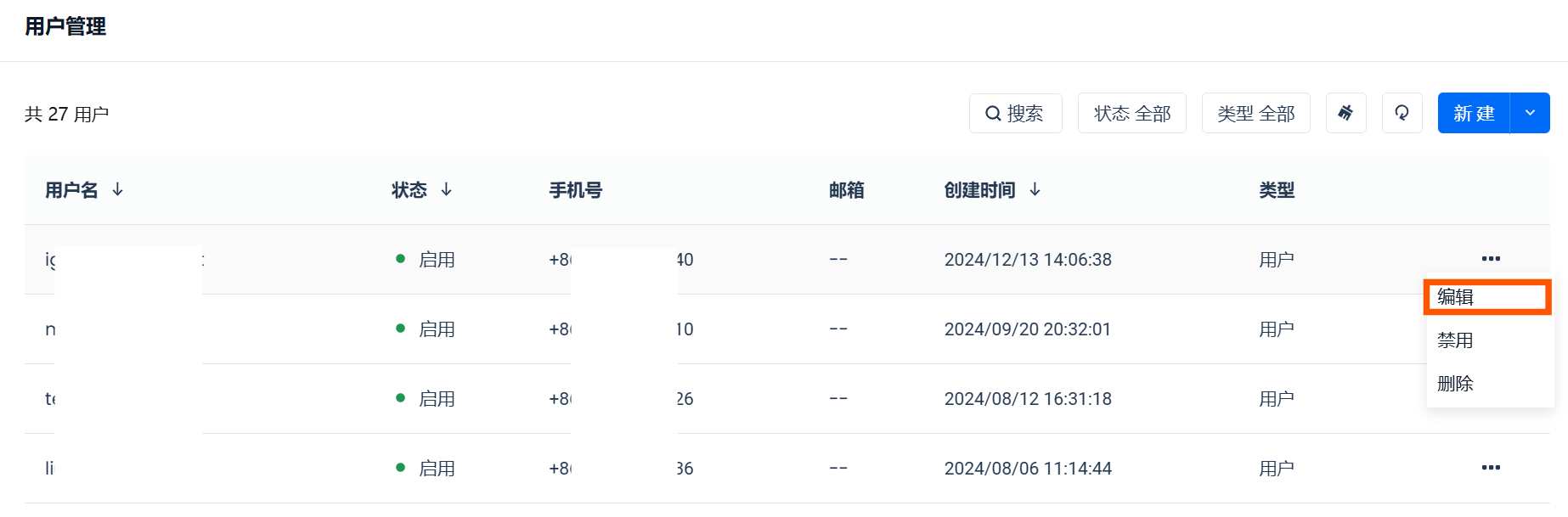Open more actions for the last row
Screen dimensions: 1568x517
1491,468
